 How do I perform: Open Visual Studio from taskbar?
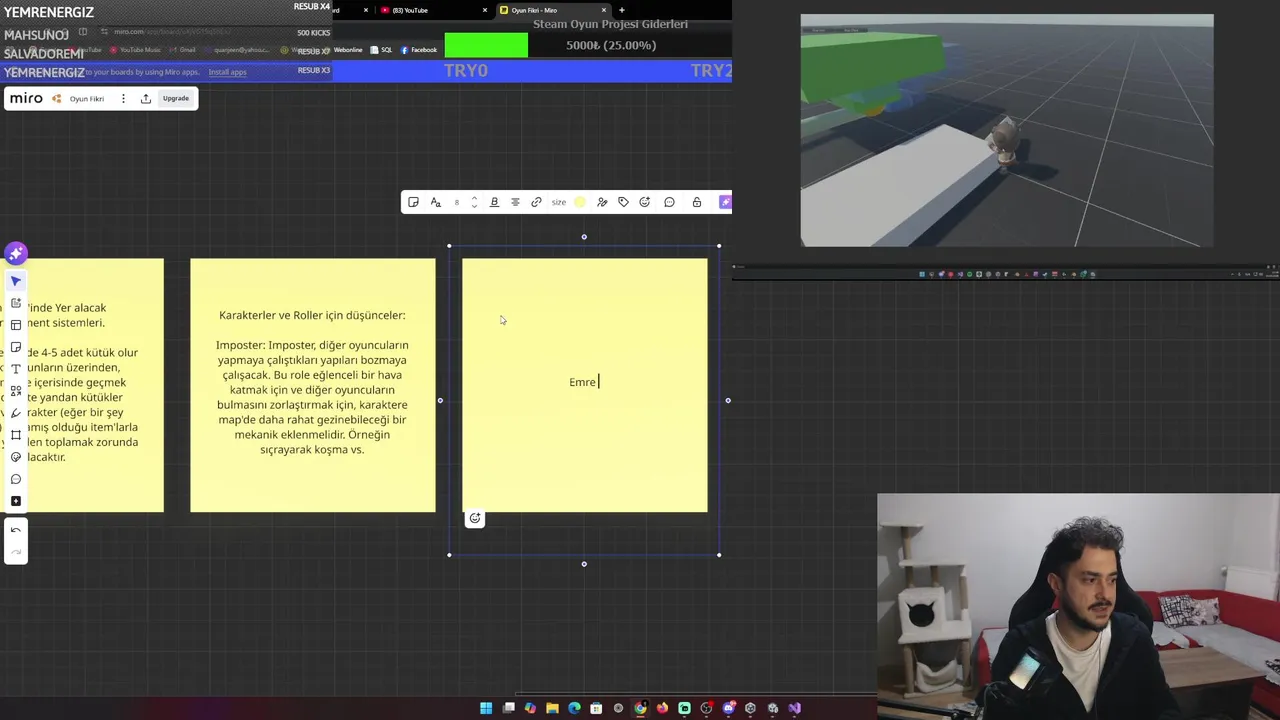click(794, 708)
